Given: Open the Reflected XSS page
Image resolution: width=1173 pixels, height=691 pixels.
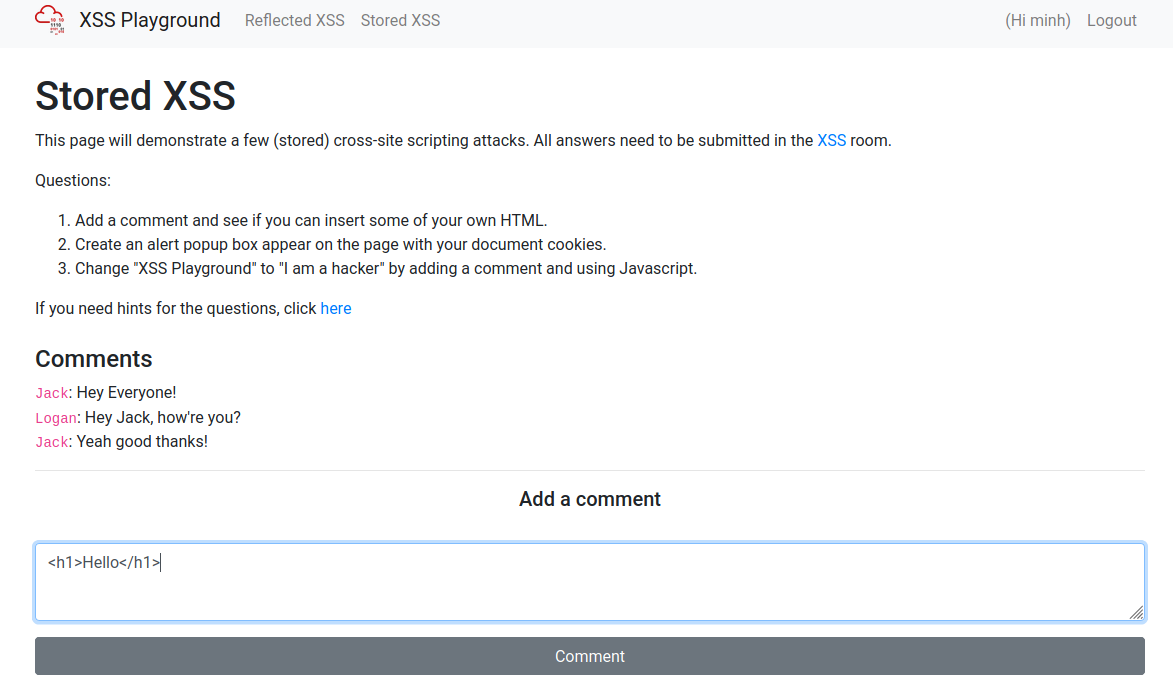Looking at the screenshot, I should [294, 20].
